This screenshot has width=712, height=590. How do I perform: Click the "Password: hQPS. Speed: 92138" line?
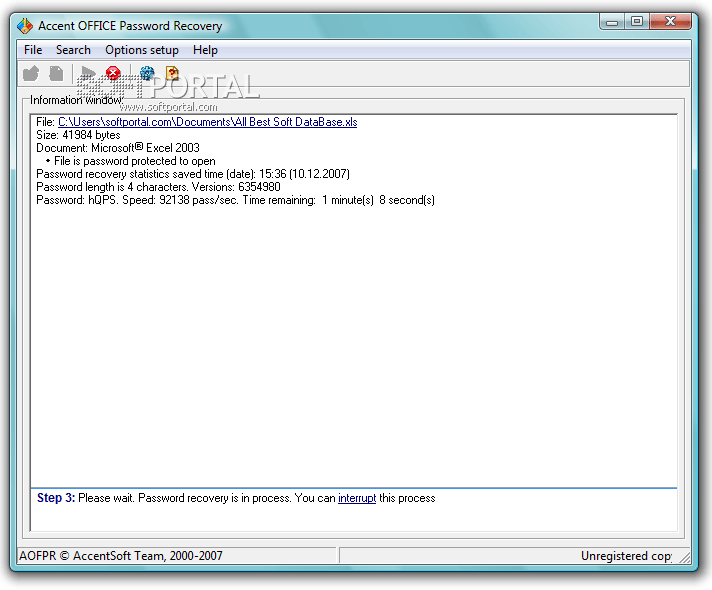(x=235, y=200)
